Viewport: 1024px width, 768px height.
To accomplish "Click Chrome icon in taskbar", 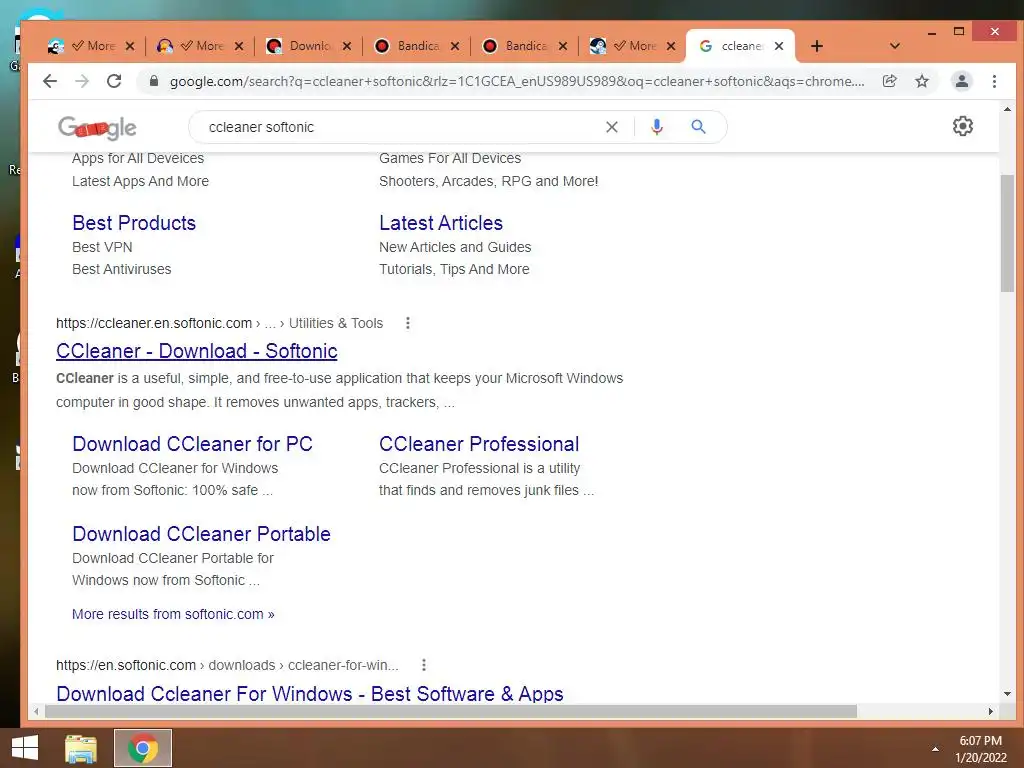I will click(x=143, y=748).
